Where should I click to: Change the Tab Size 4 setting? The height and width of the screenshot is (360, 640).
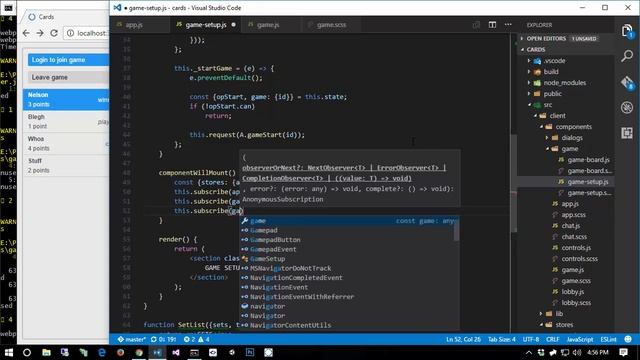[502, 339]
